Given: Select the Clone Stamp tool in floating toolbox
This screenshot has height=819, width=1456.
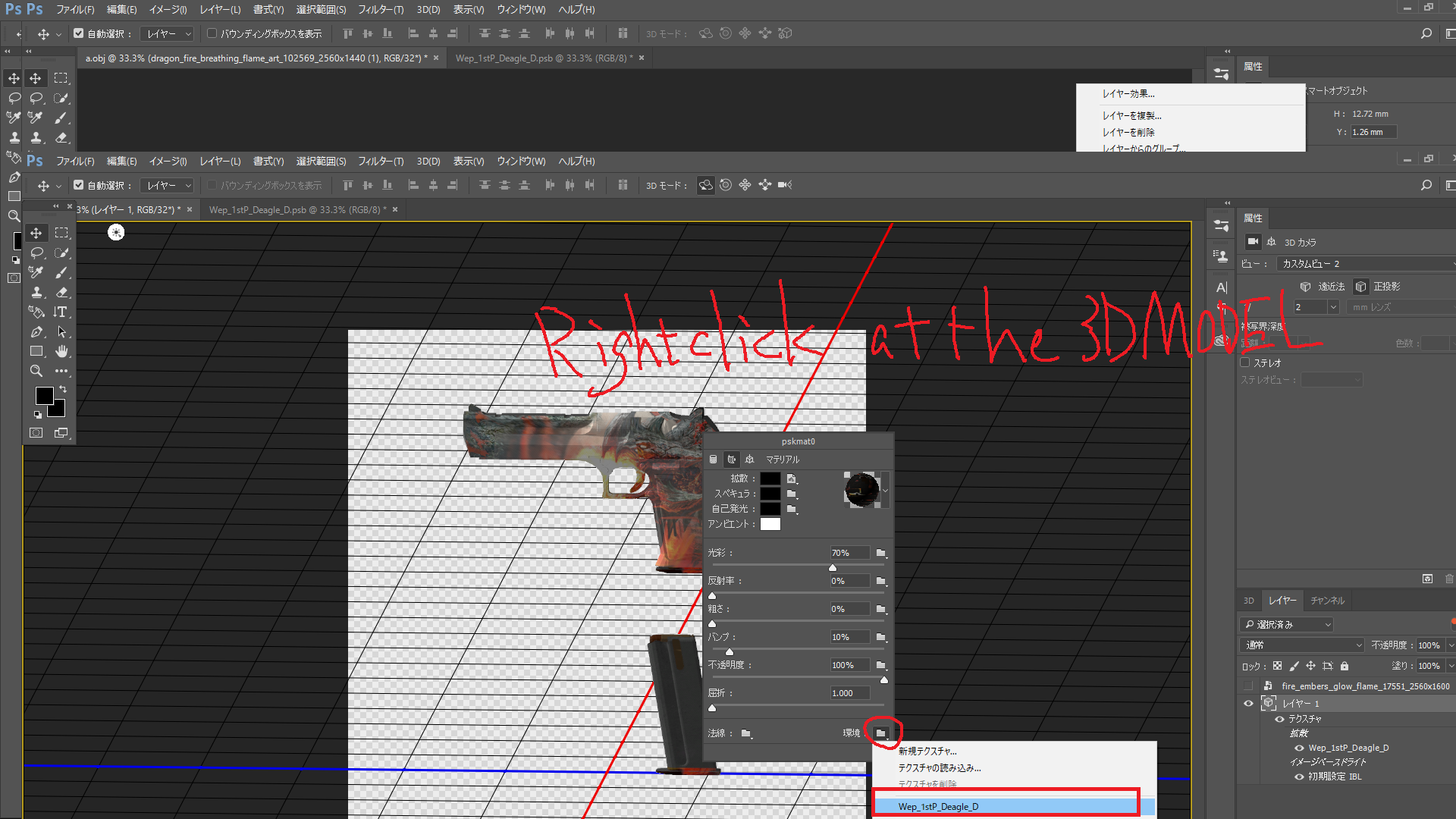Looking at the screenshot, I should tap(36, 292).
